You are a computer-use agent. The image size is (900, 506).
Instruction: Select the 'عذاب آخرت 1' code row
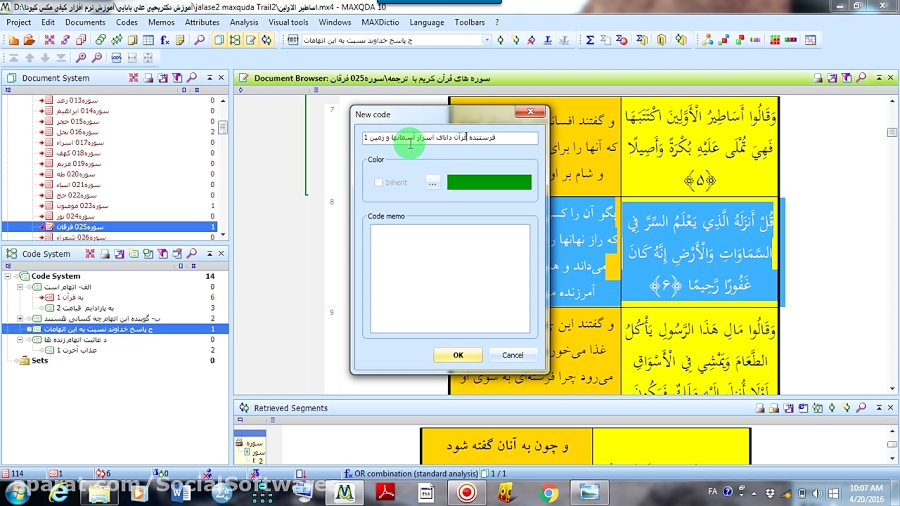(115, 350)
